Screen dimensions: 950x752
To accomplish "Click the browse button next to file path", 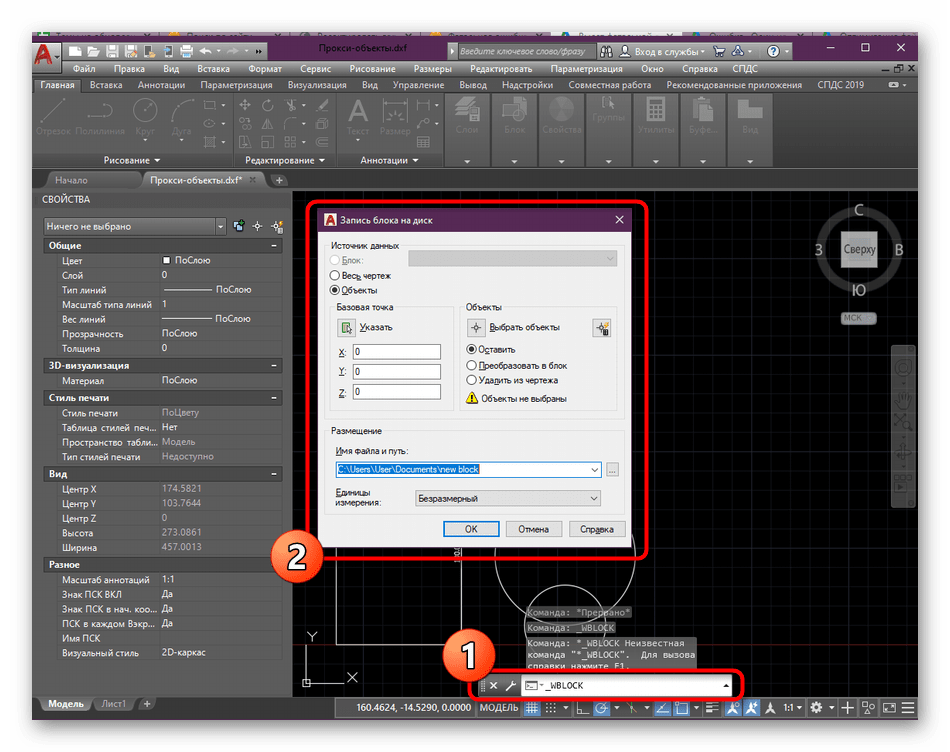I will [x=613, y=469].
